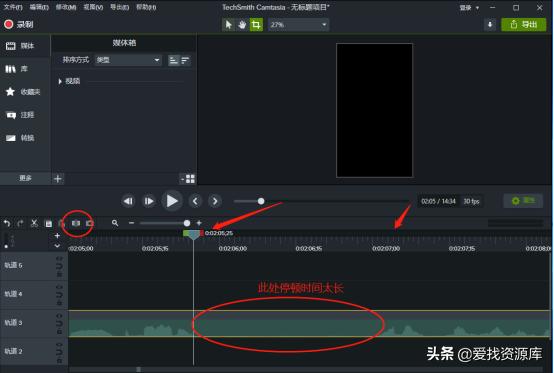Open the 登录 sign-in dropdown
Image resolution: width=554 pixels, height=373 pixels.
coord(469,8)
